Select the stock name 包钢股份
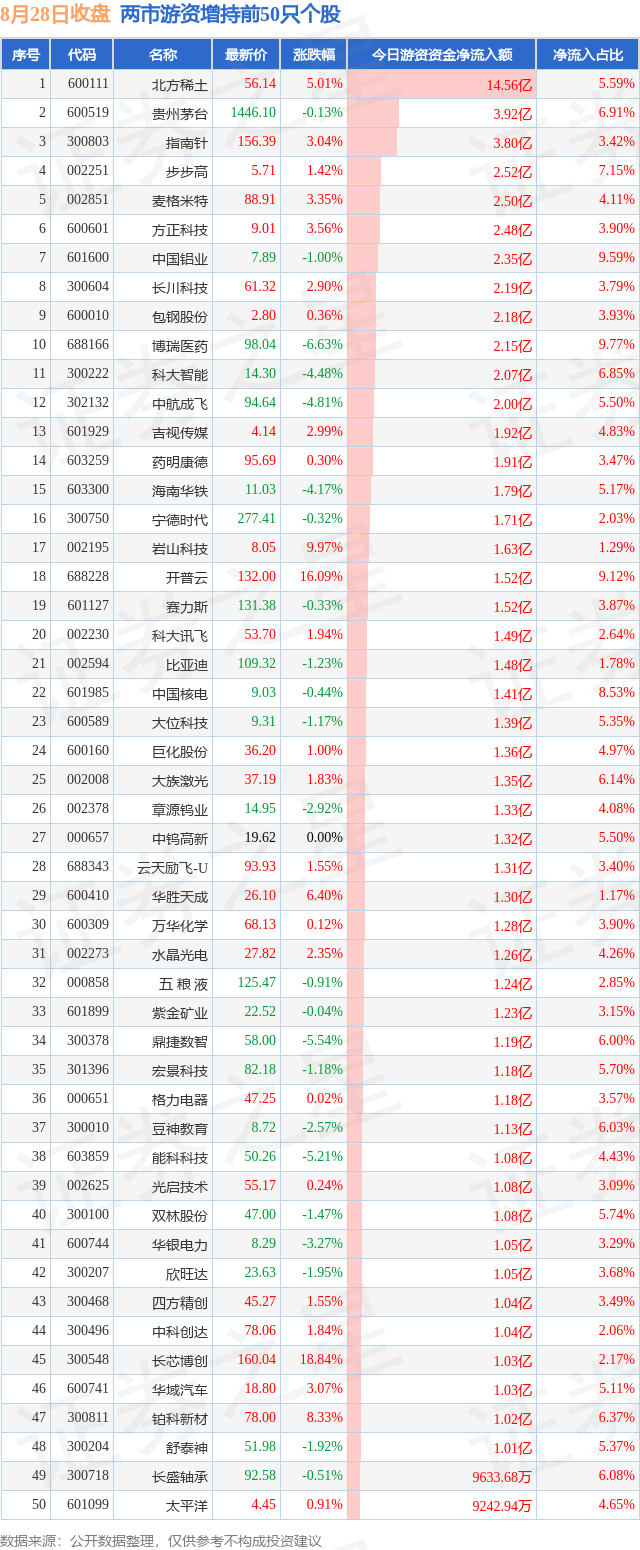This screenshot has height=1550, width=640. coord(180,317)
